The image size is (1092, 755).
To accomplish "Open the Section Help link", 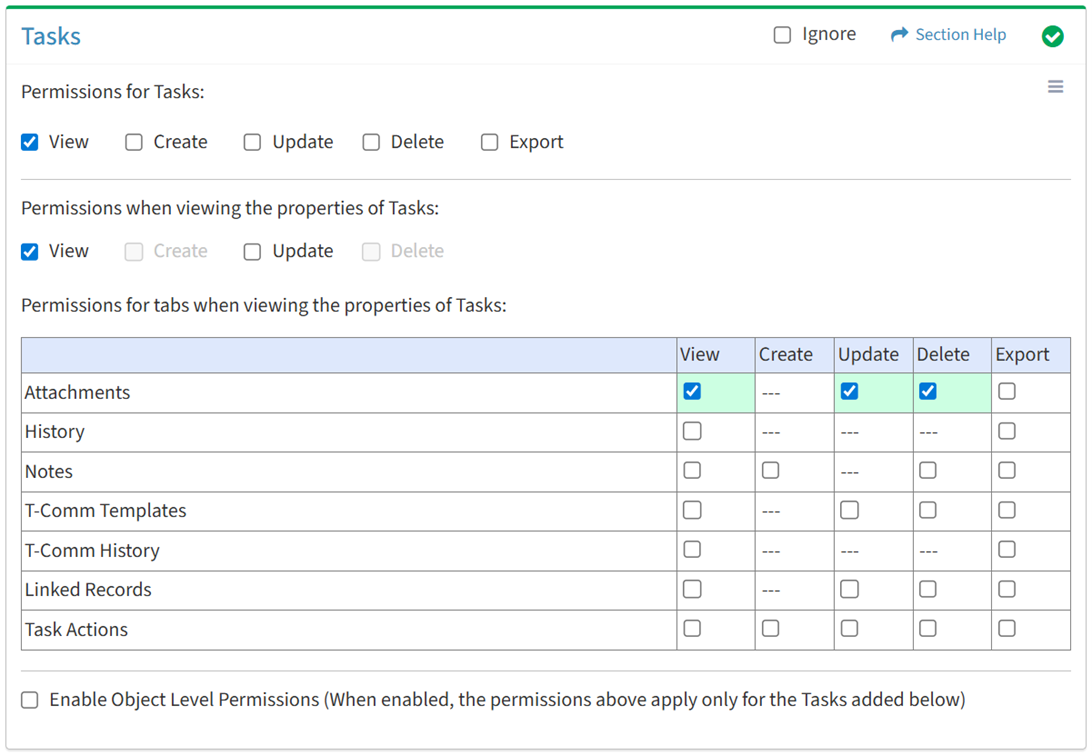I will pos(960,35).
